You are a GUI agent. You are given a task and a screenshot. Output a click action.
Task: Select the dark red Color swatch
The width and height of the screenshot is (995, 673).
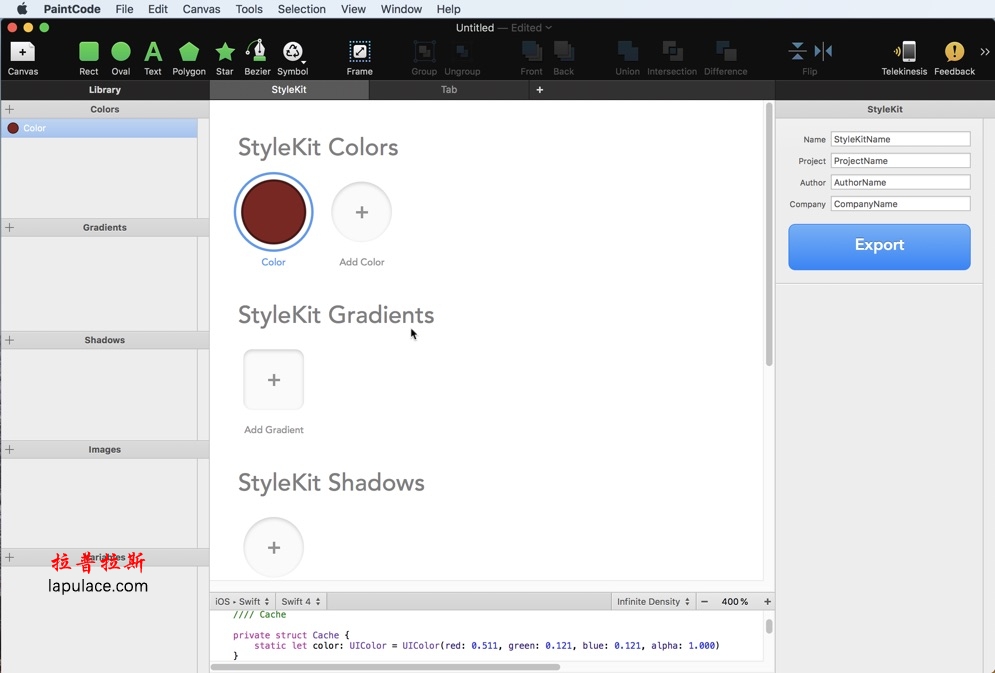pos(273,212)
